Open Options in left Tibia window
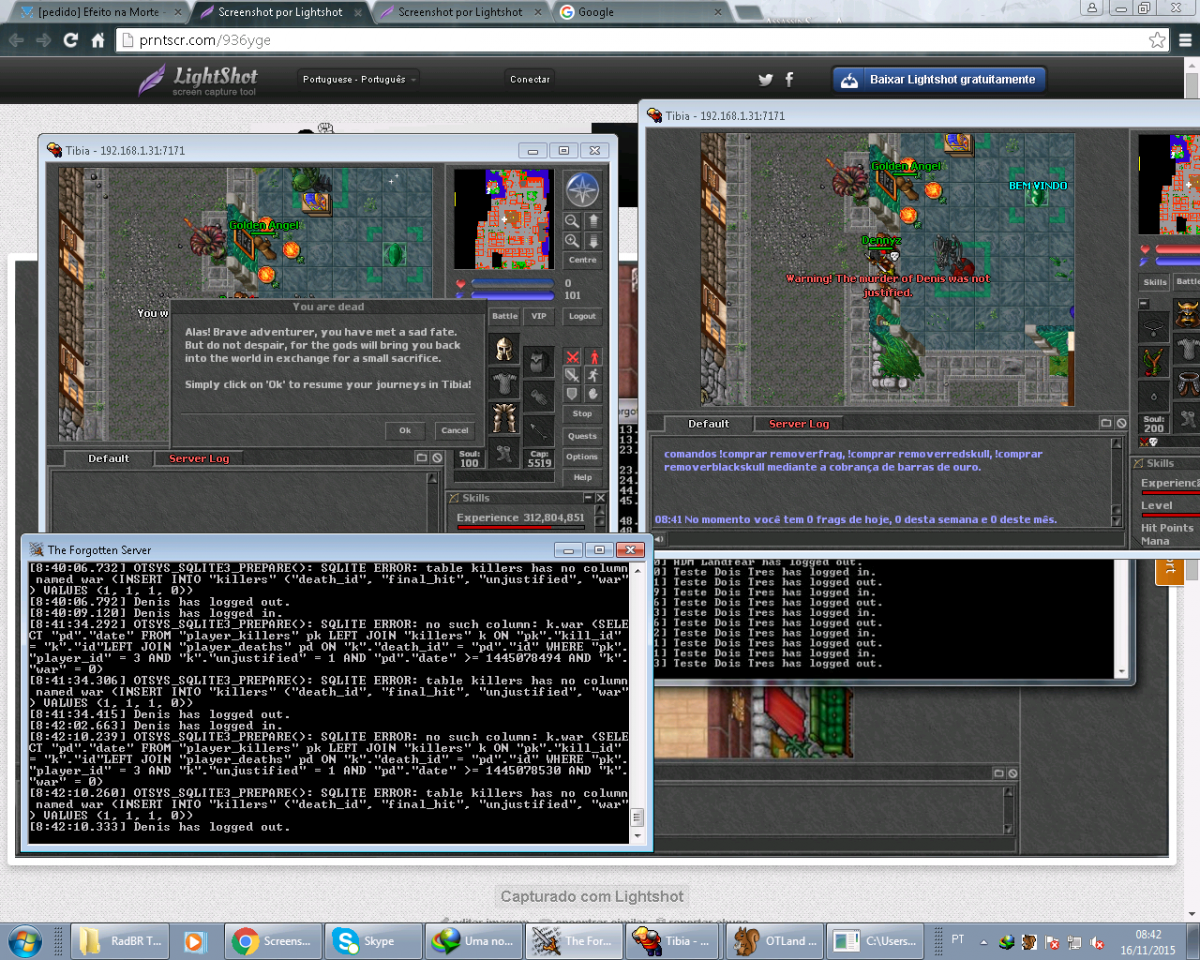 tap(582, 457)
